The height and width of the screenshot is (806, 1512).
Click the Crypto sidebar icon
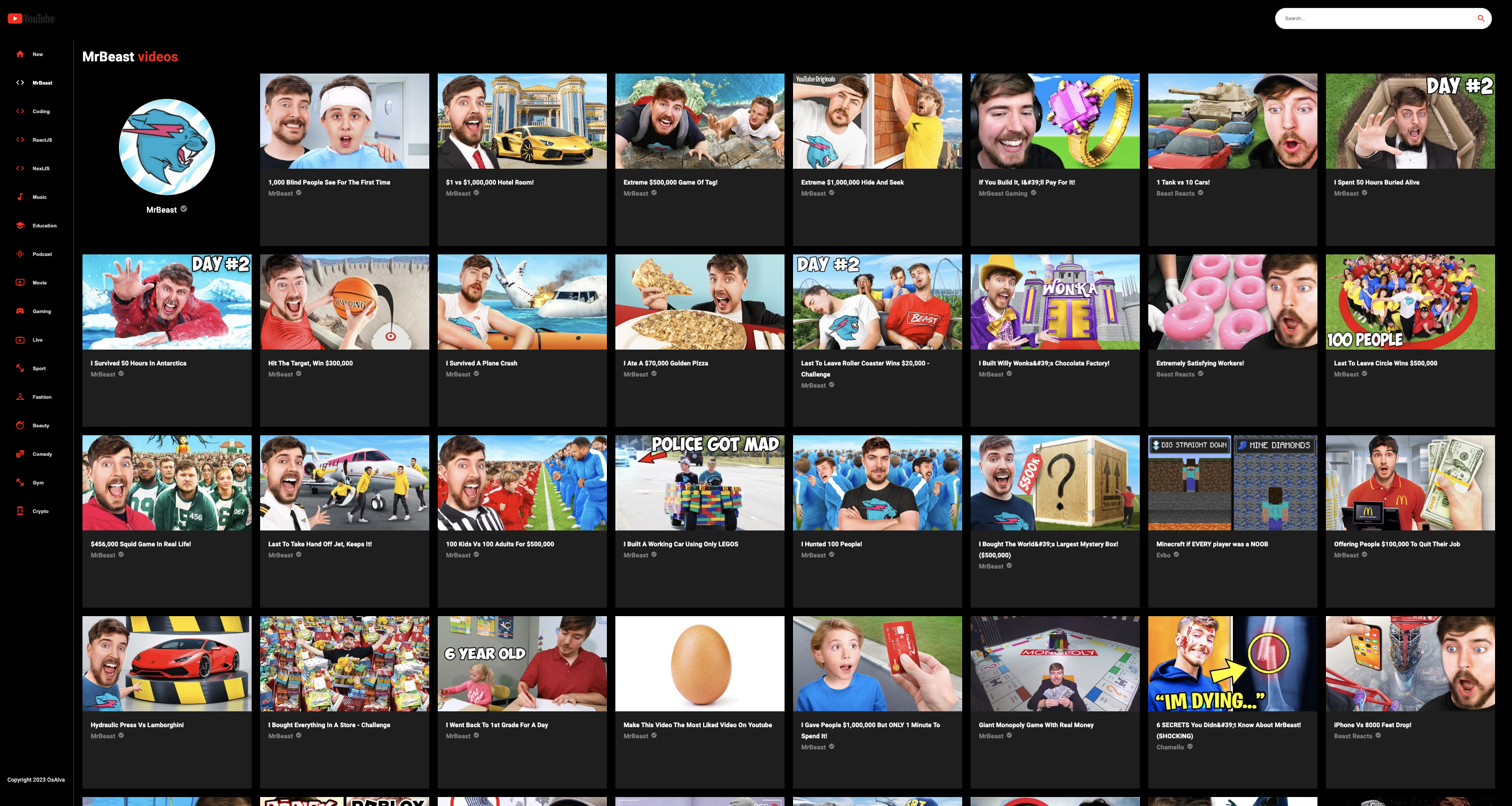20,511
